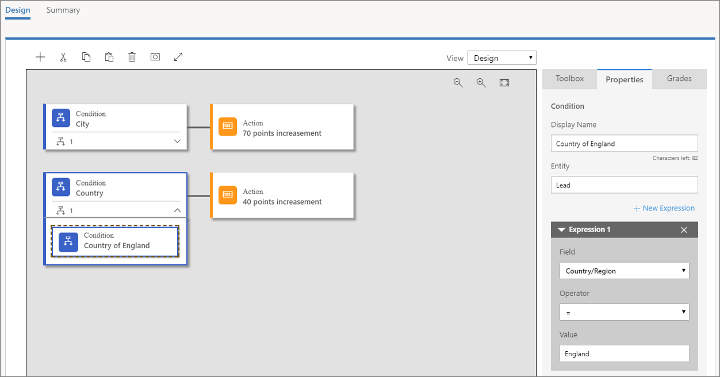Screen dimensions: 720x377
Task: Open the View Design dropdown
Action: 502,58
